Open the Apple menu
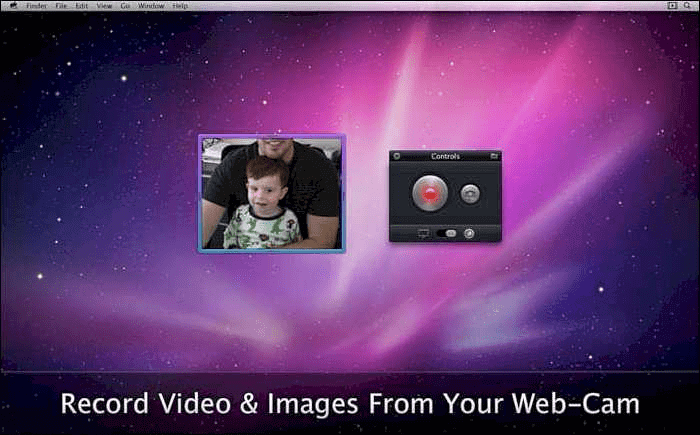This screenshot has height=435, width=700. click(x=14, y=6)
